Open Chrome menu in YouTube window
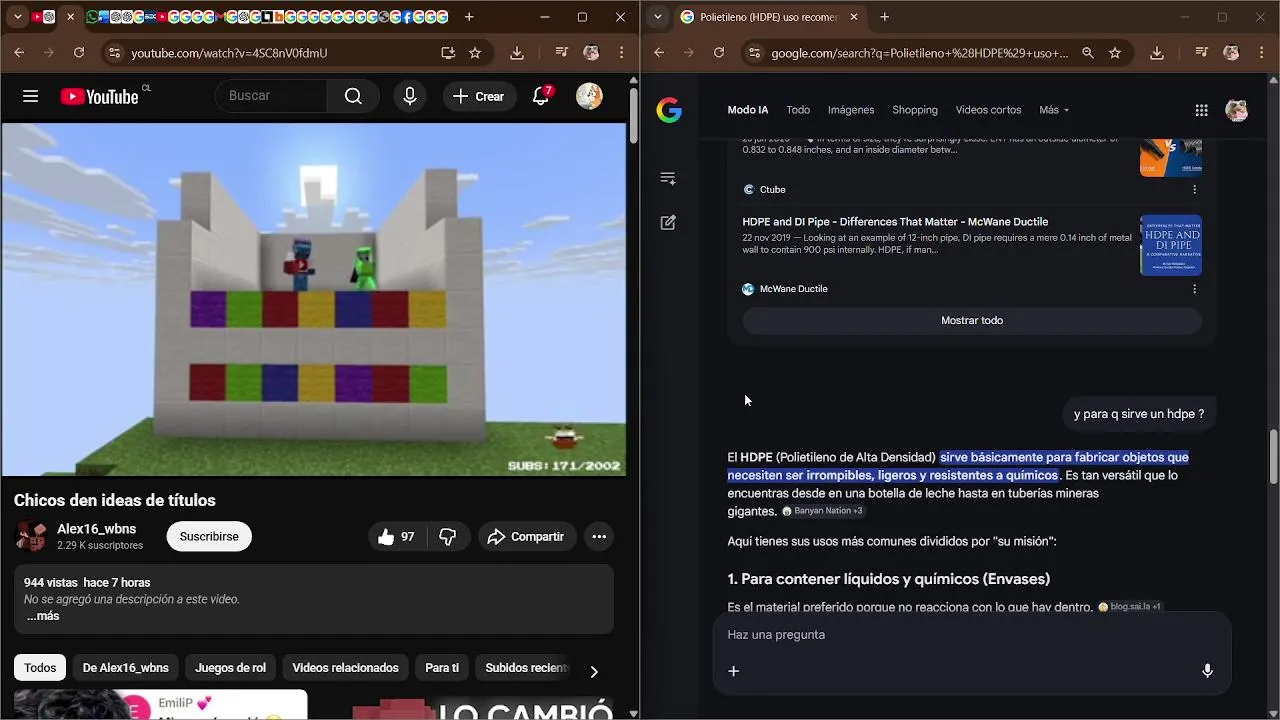This screenshot has width=1280, height=720. tap(622, 53)
